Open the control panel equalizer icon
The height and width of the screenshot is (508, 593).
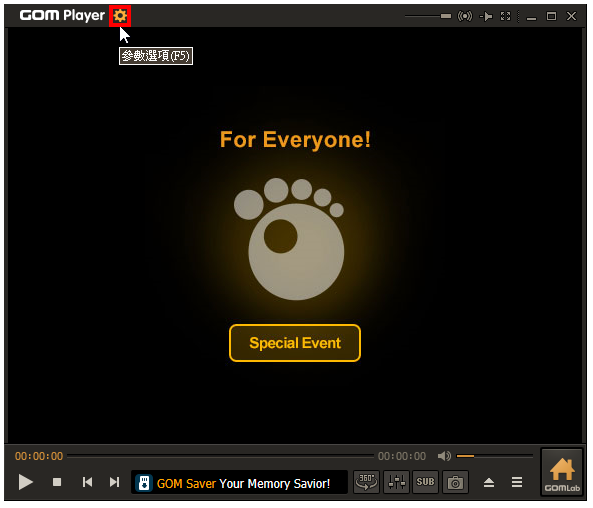click(396, 482)
